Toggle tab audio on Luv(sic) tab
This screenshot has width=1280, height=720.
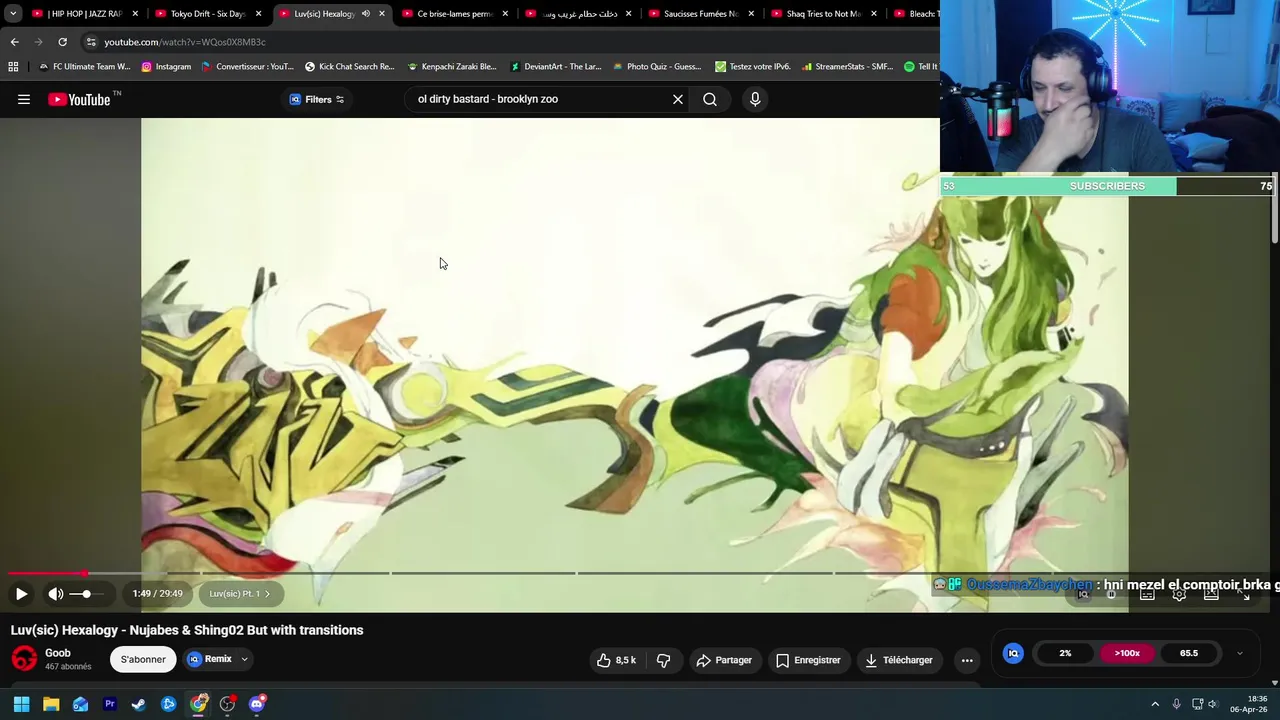(x=365, y=14)
